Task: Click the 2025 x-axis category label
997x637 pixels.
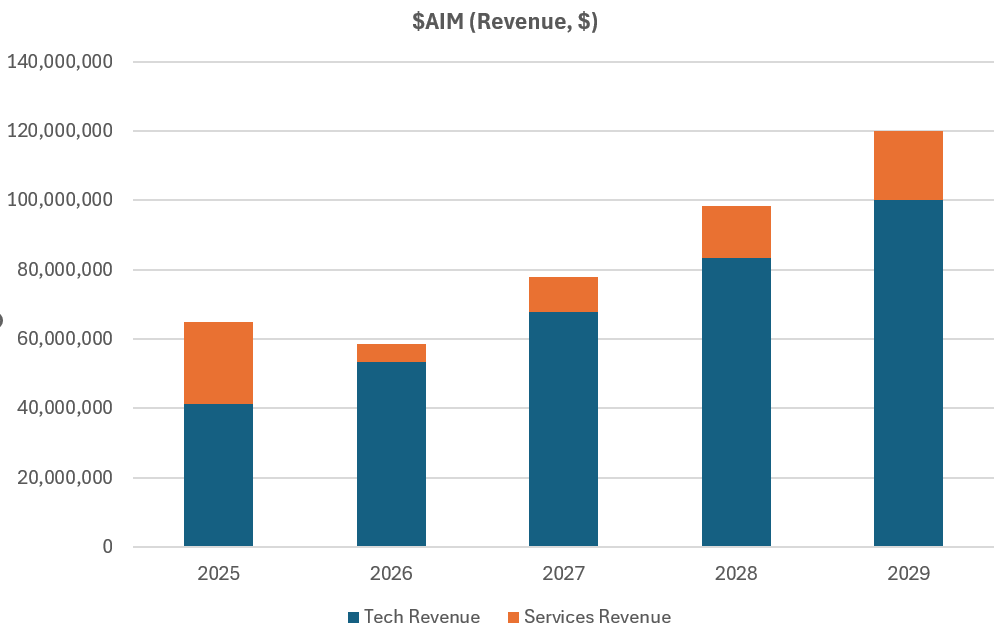Action: point(218,574)
